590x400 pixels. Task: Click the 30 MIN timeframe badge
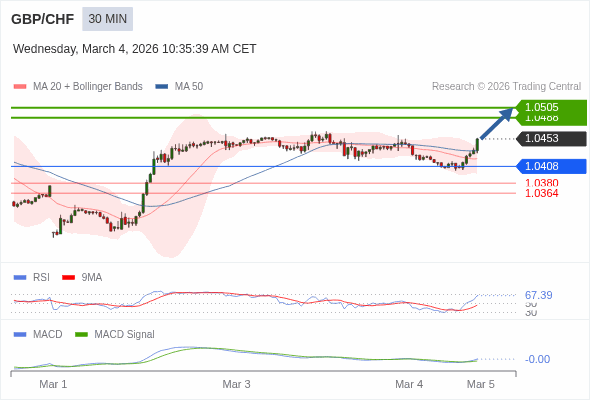108,19
